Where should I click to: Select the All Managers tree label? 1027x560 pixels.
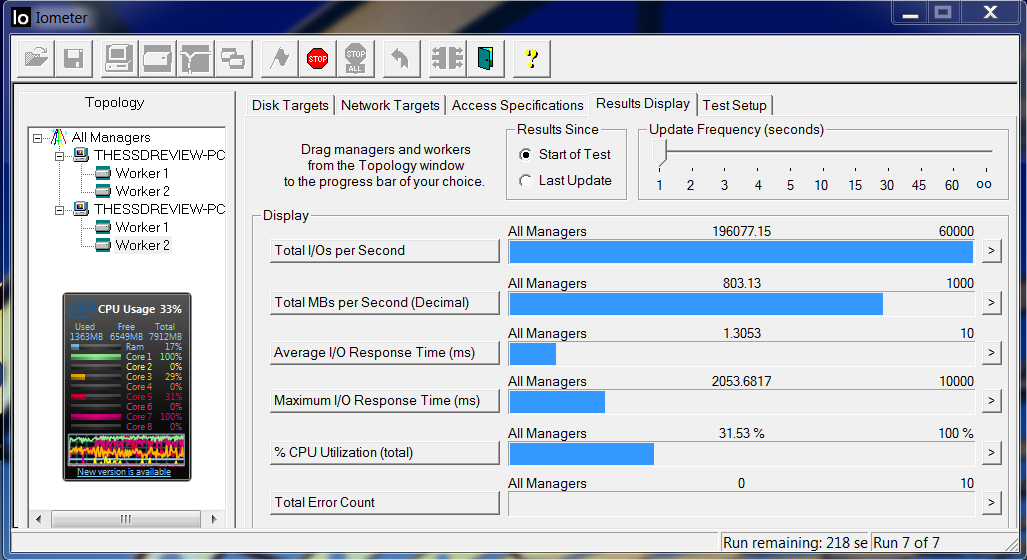[111, 138]
